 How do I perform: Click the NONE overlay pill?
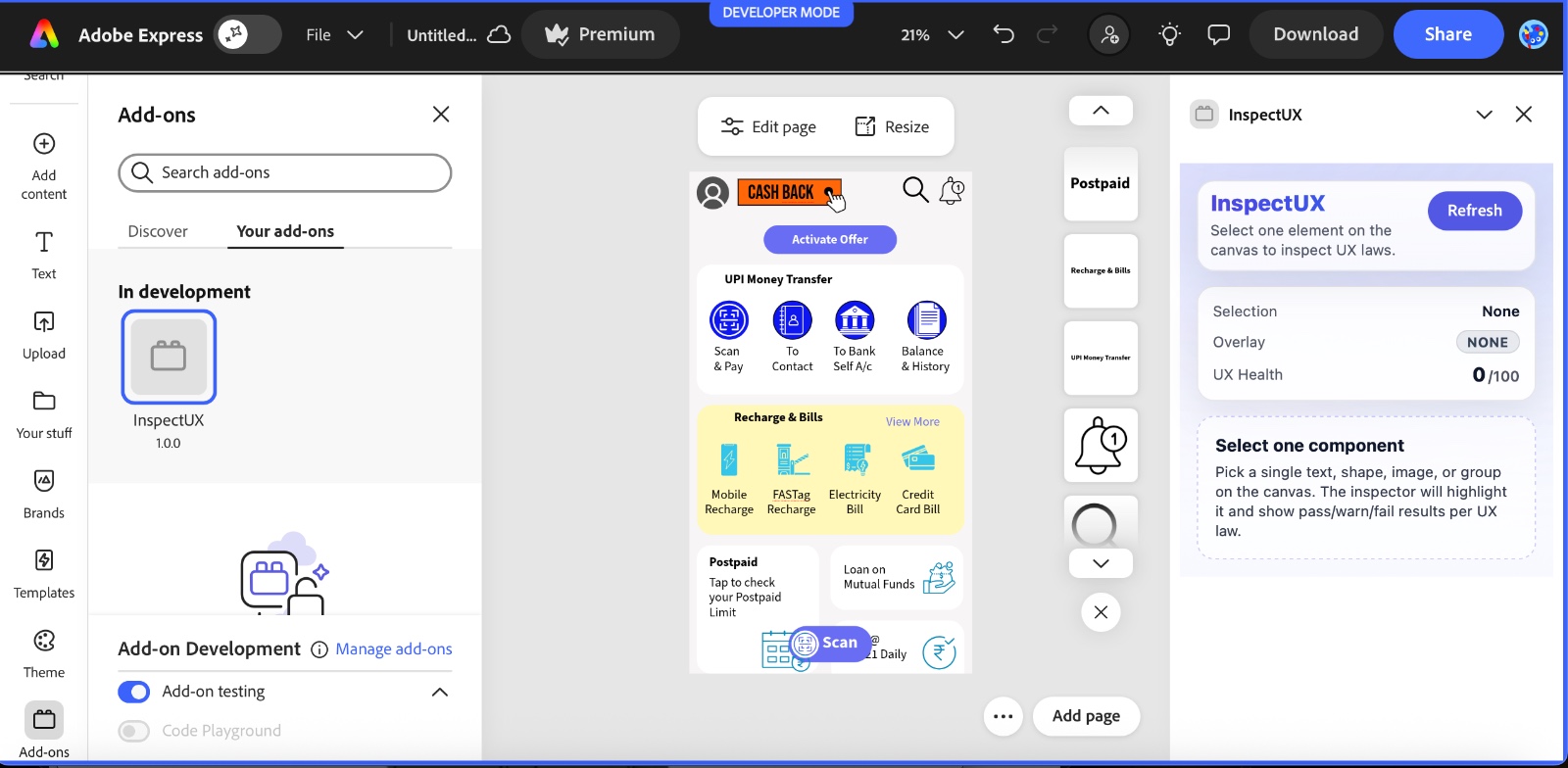1487,342
